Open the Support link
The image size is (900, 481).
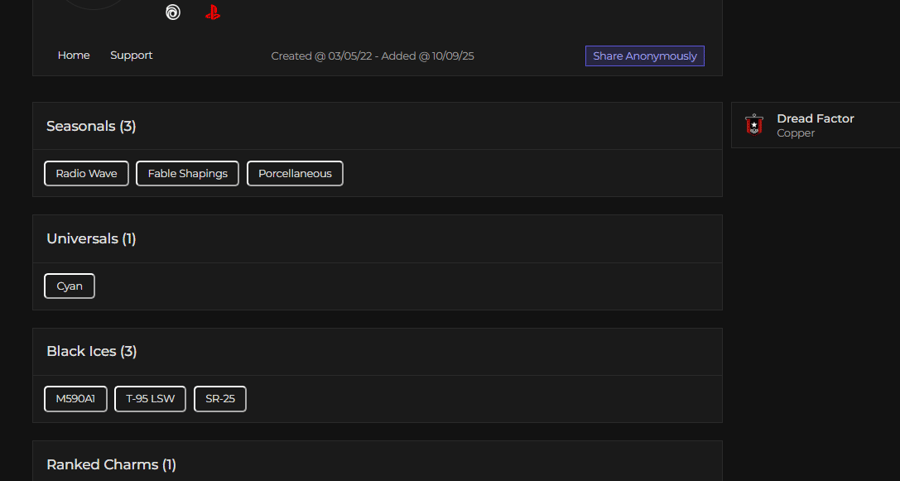click(131, 55)
